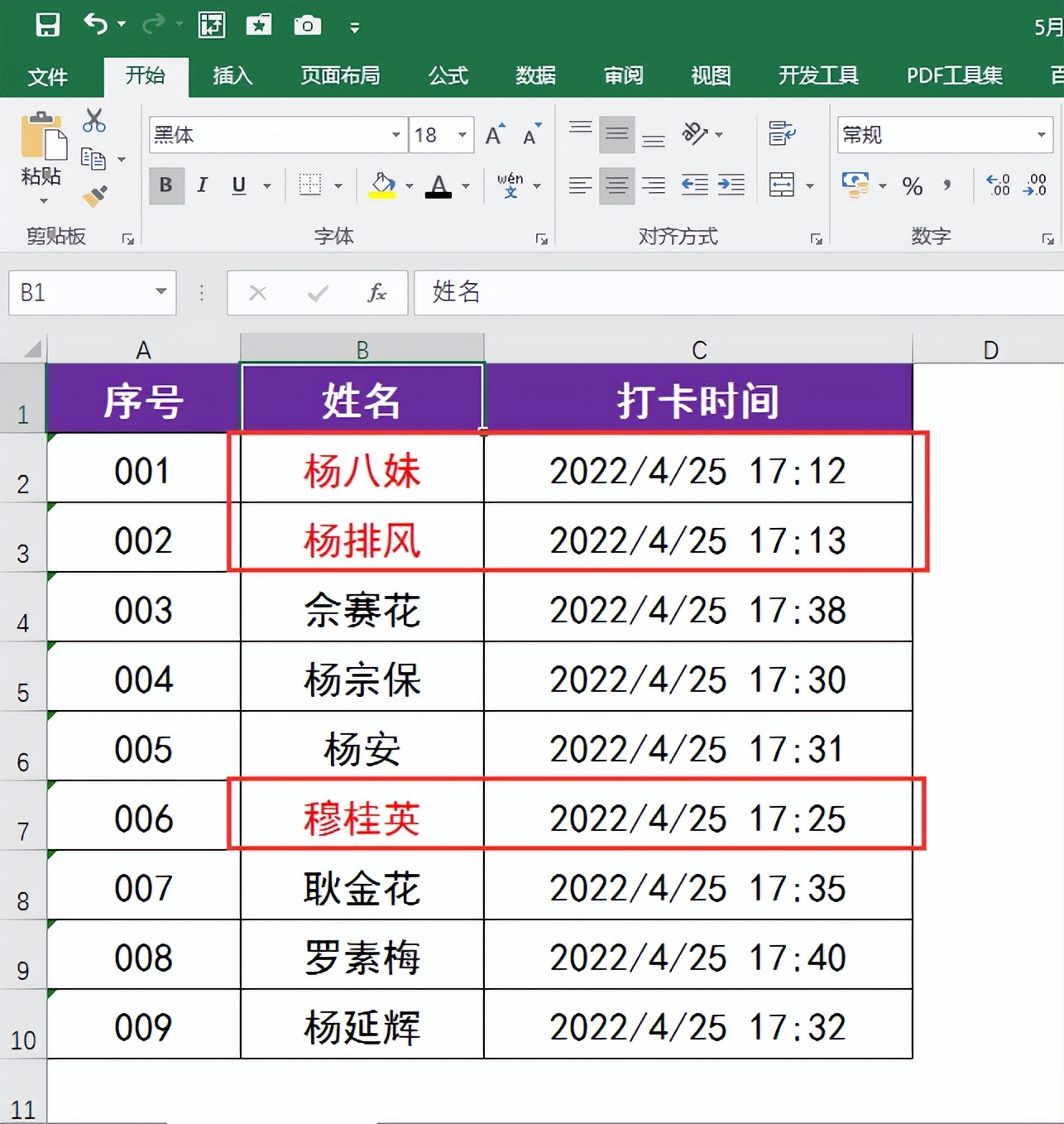Image resolution: width=1064 pixels, height=1124 pixels.
Task: Open merge cells dropdown arrow
Action: [x=810, y=185]
